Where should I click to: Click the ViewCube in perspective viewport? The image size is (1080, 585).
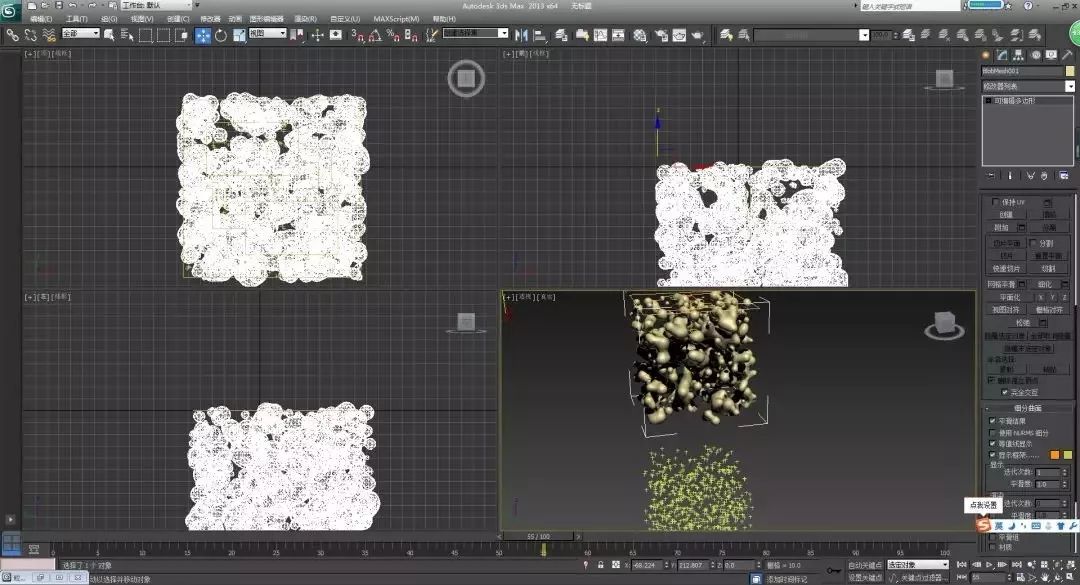pos(944,325)
